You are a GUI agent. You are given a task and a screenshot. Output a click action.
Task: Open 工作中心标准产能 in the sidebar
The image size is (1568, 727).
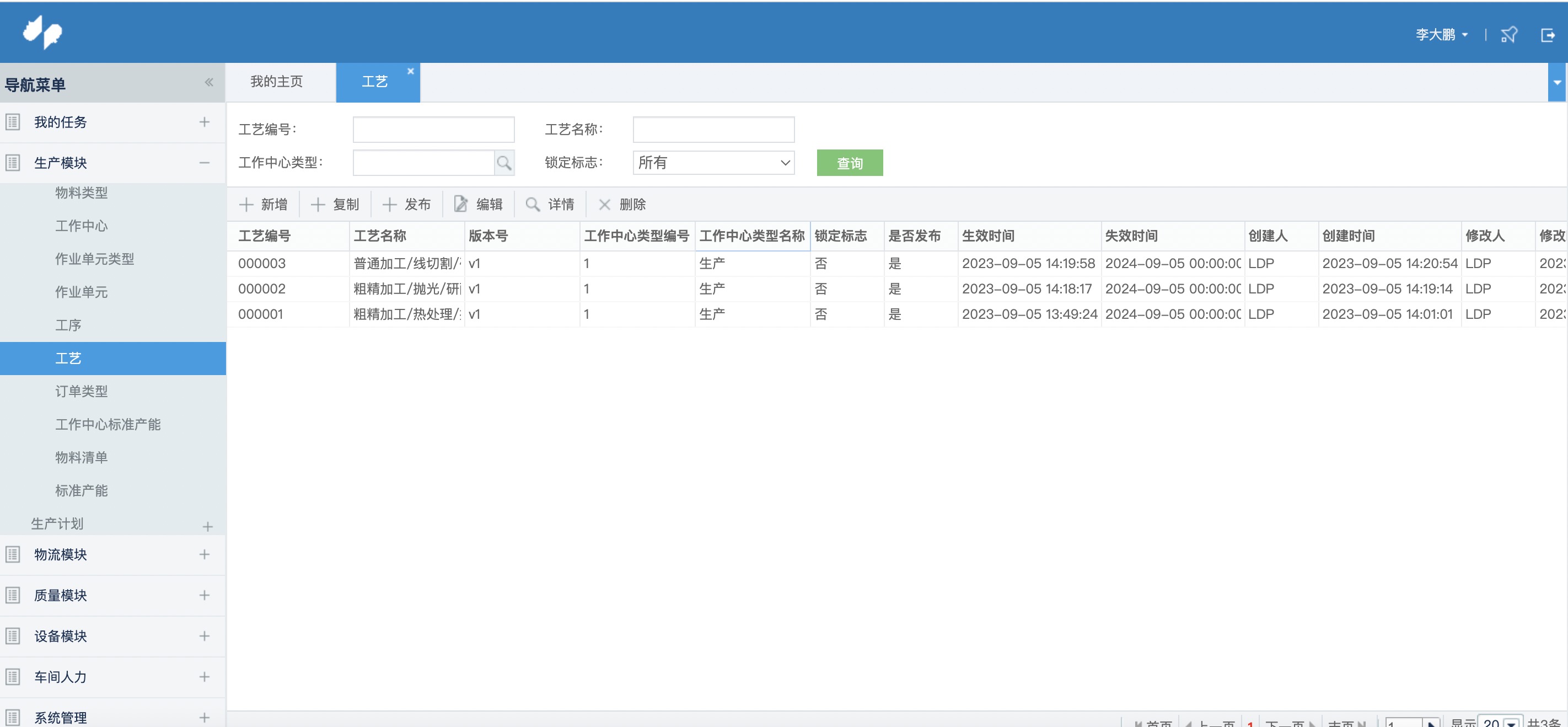tap(108, 424)
